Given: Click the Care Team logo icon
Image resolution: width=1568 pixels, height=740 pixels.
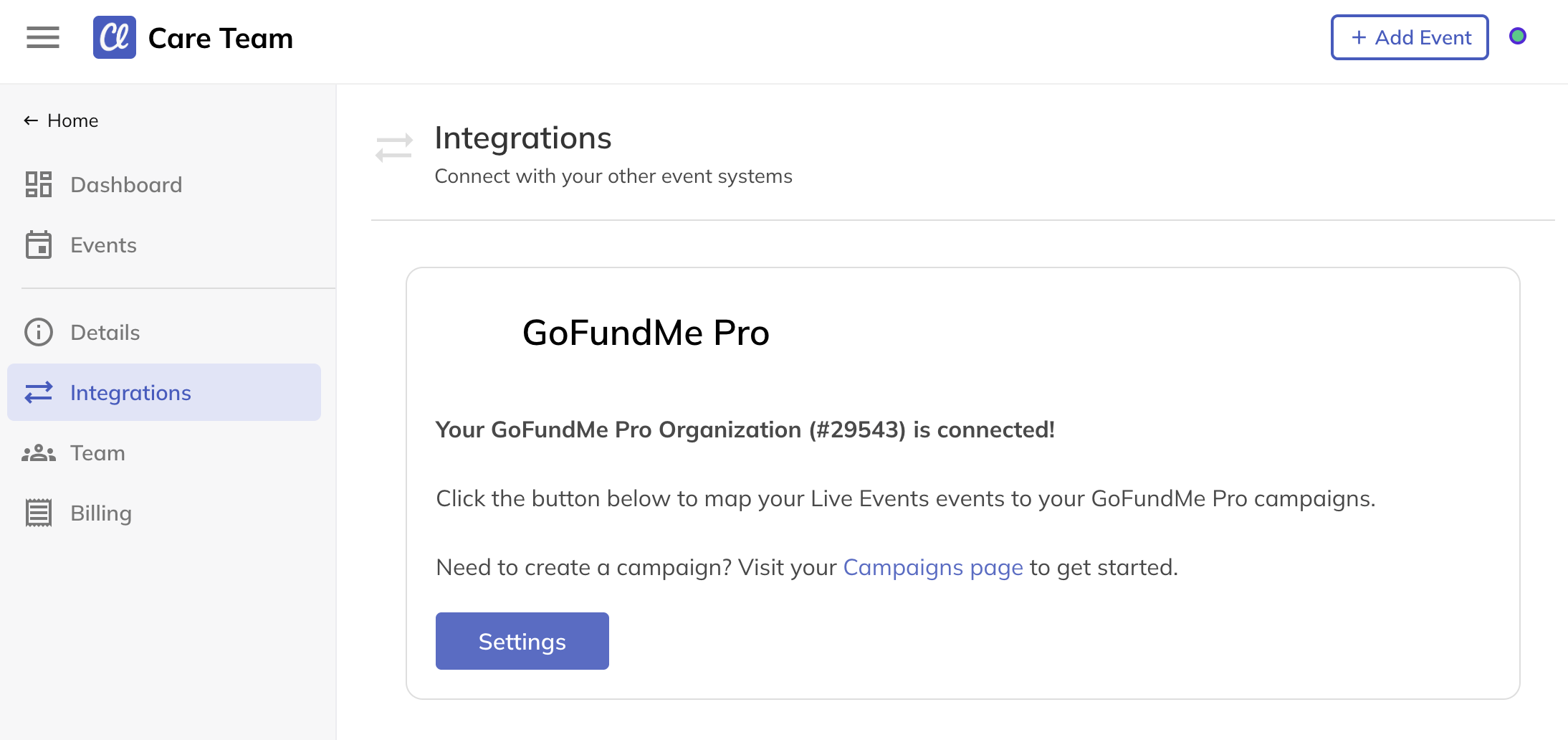Looking at the screenshot, I should pyautogui.click(x=115, y=37).
